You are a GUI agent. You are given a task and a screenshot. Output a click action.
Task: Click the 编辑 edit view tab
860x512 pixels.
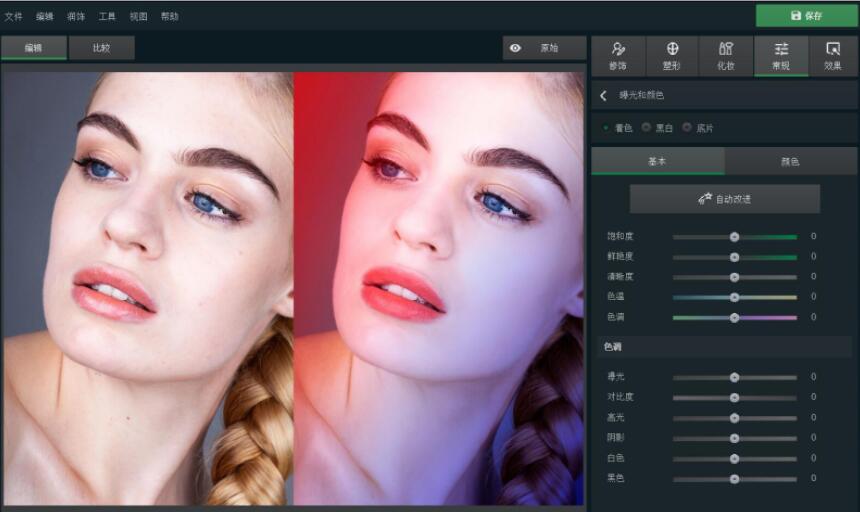pyautogui.click(x=33, y=48)
